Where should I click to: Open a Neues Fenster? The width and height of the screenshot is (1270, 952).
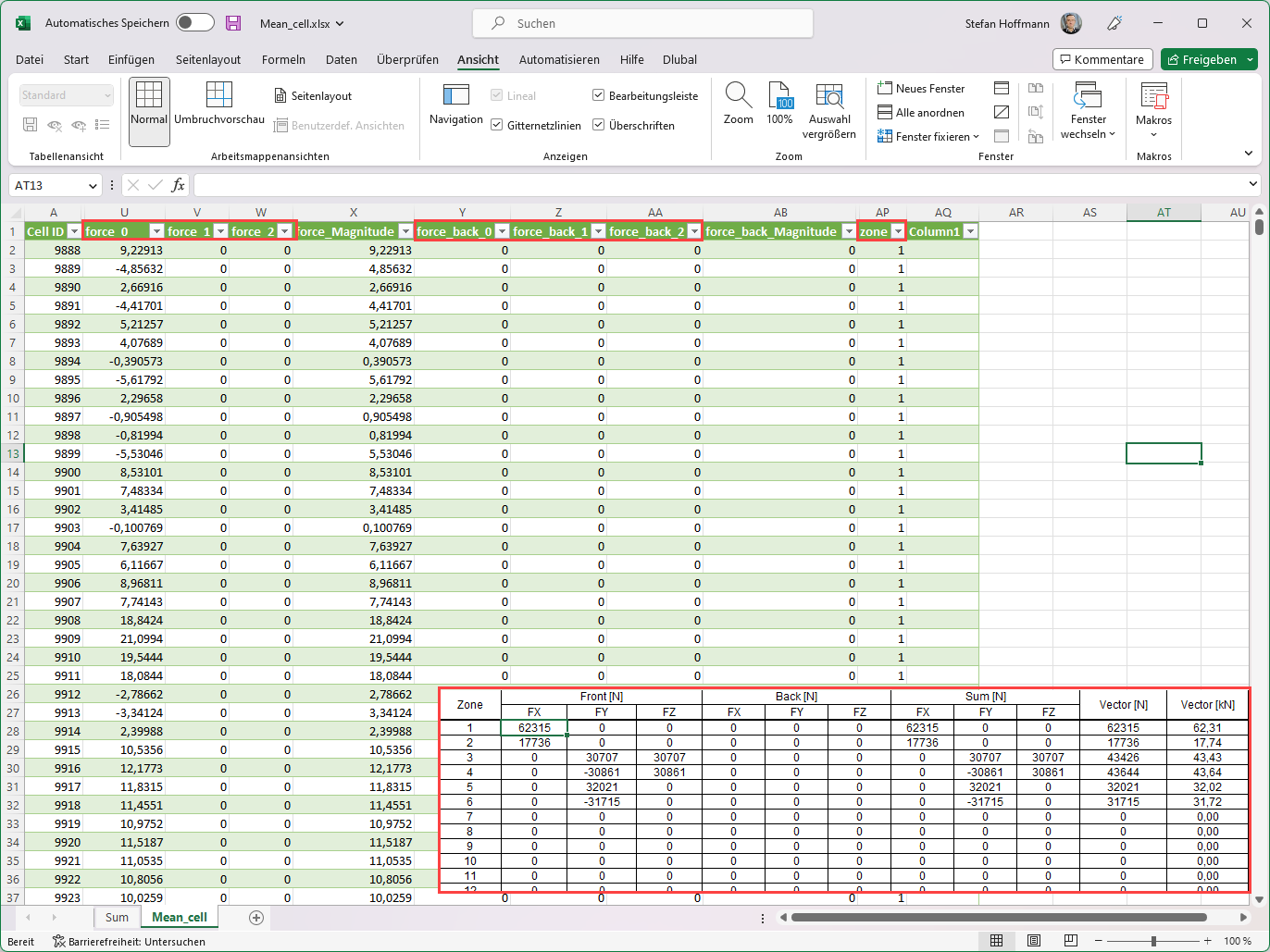click(922, 88)
